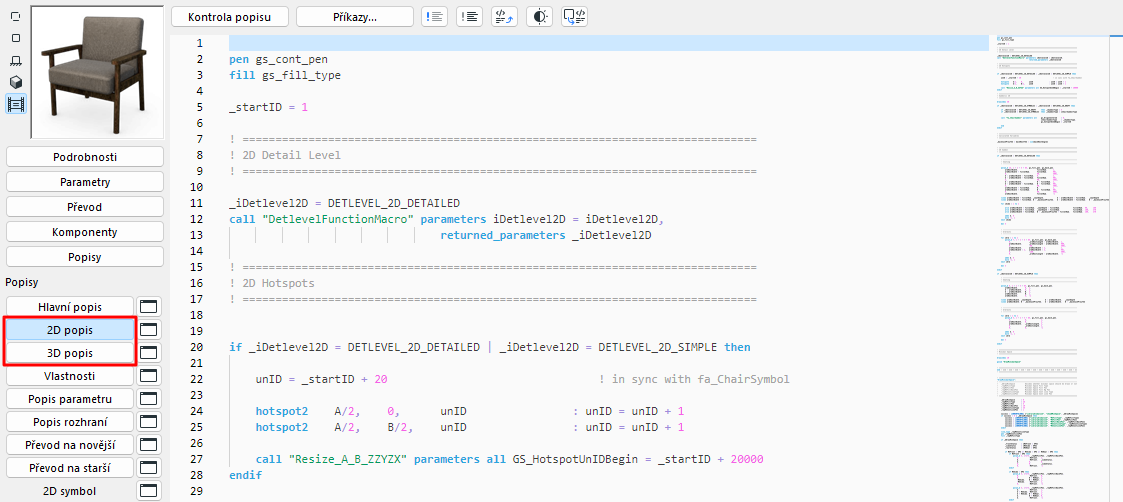Click the uncomment-lines icon in the toolbar
Viewport: 1123px width, 502px height.
[469, 16]
